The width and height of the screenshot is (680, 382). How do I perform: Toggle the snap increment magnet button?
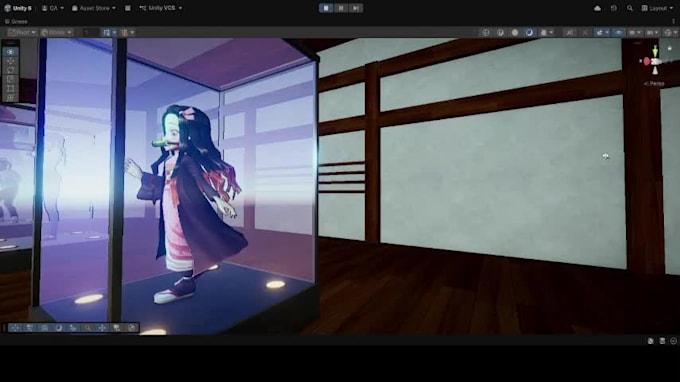pos(125,33)
